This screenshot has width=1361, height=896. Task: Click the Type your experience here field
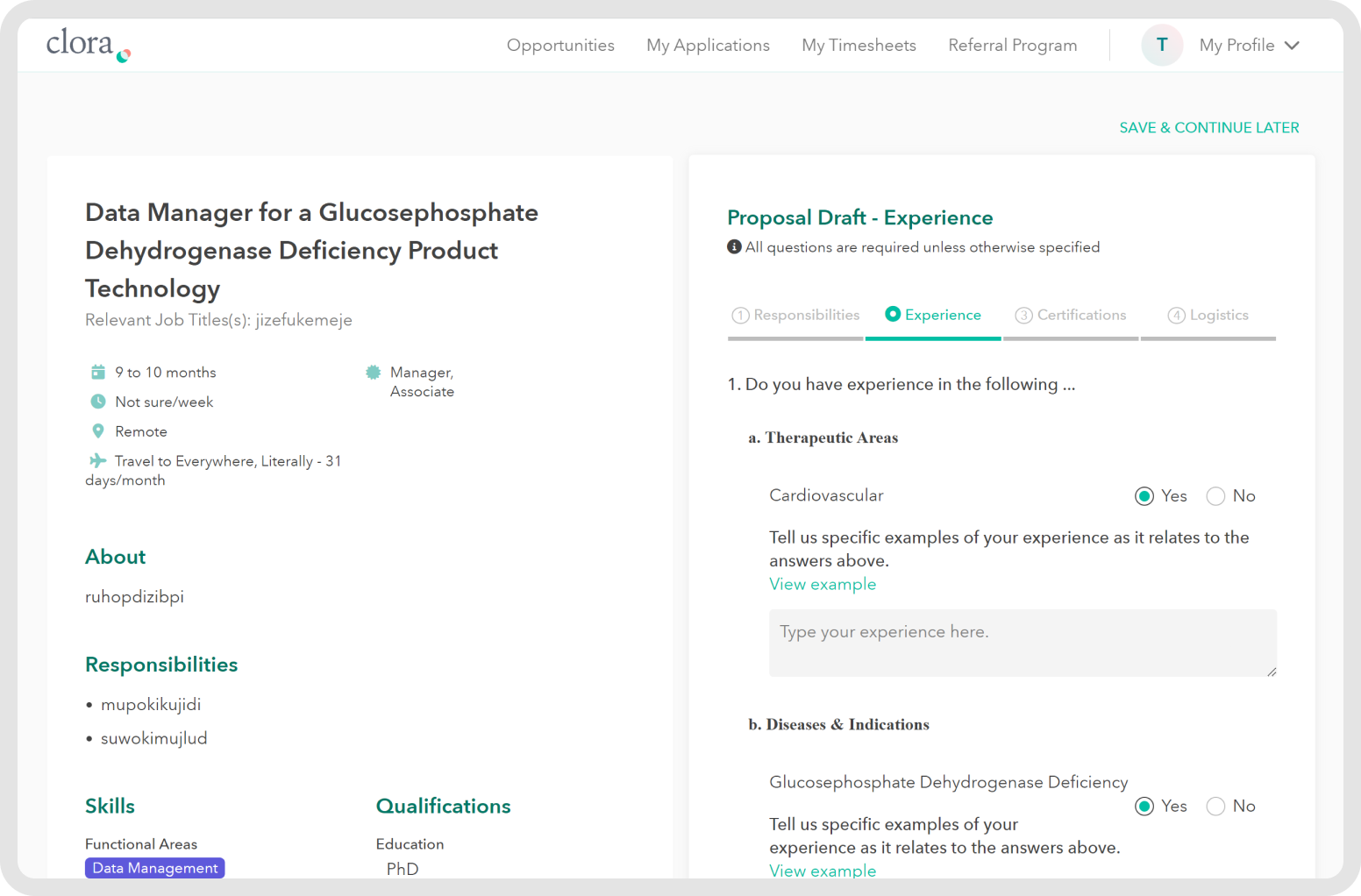(1023, 643)
